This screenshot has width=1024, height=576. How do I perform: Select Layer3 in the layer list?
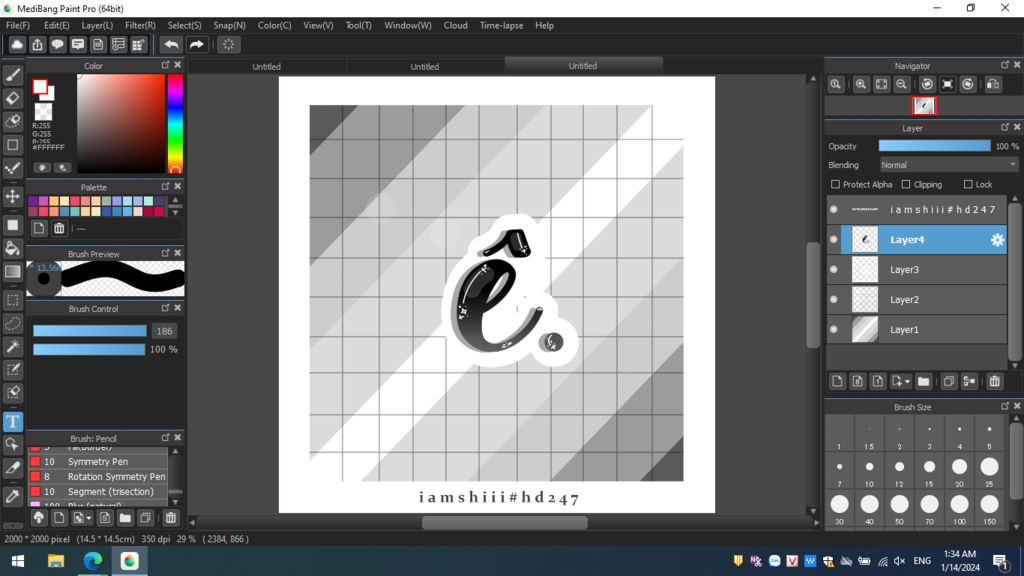pyautogui.click(x=917, y=270)
